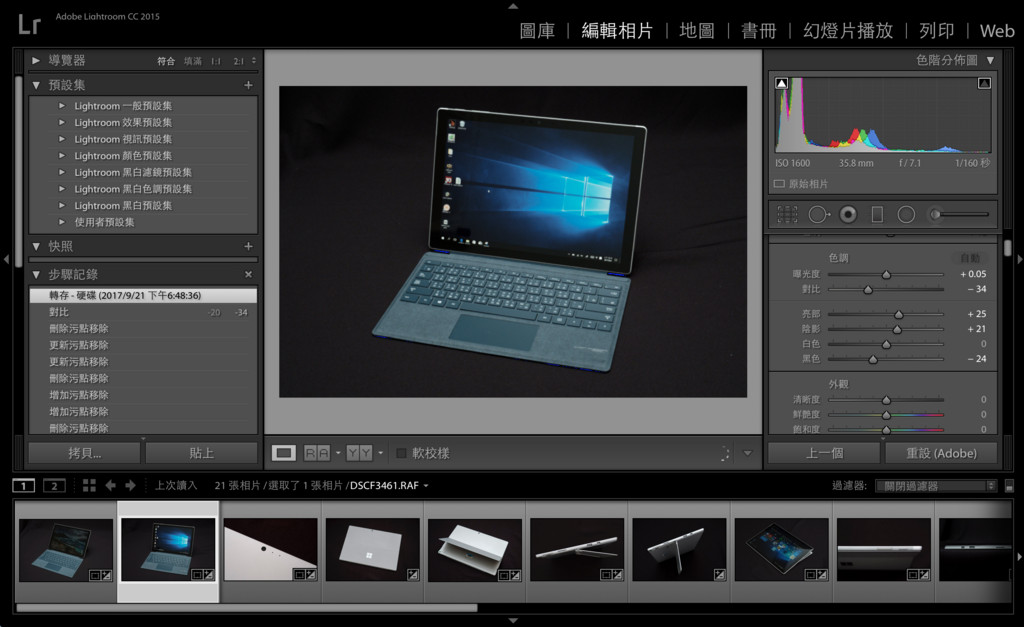Add a new snapshot with plus icon
Image resolution: width=1024 pixels, height=627 pixels.
(x=248, y=246)
